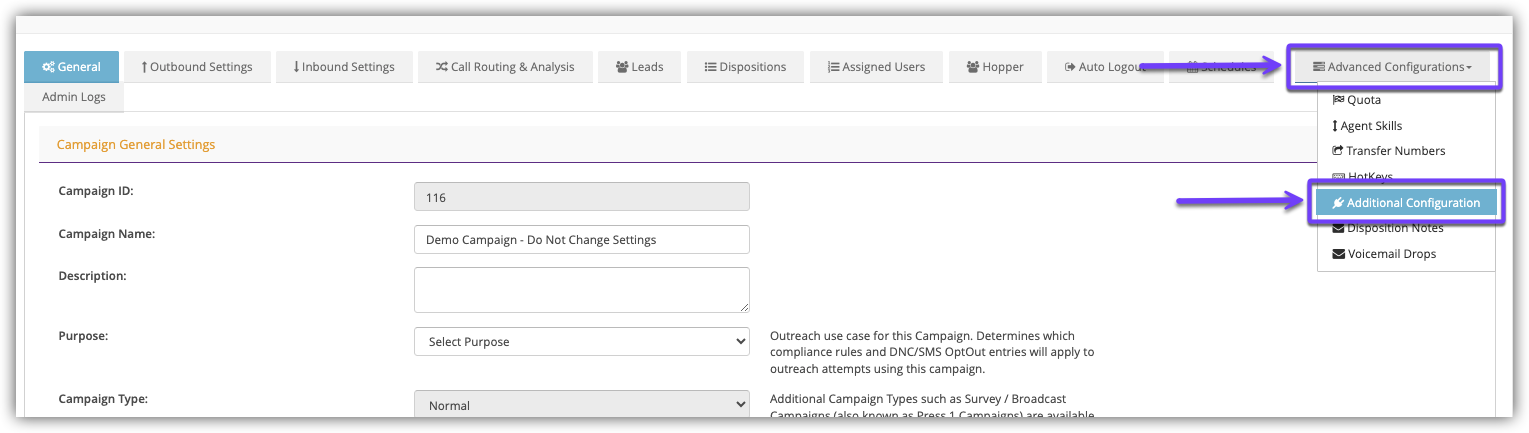Select the Dispositions tab
The width and height of the screenshot is (1529, 433).
745,67
